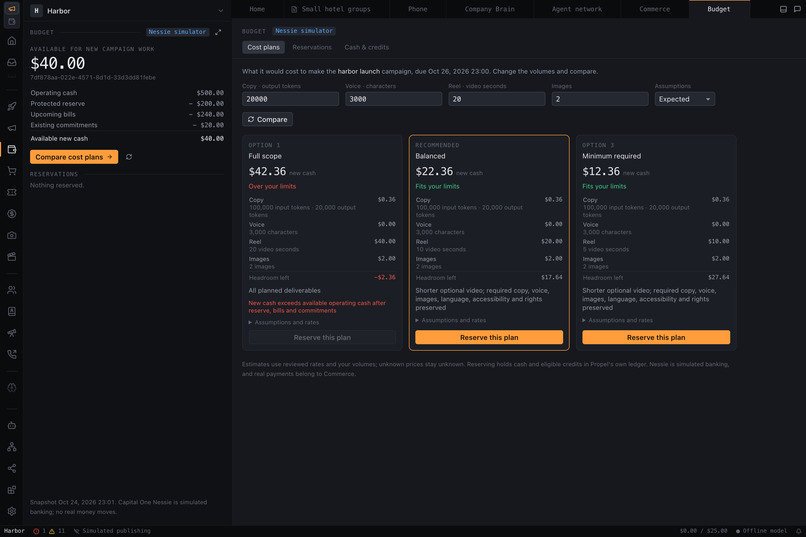806x537 pixels.
Task: Click the Nessie simulator badge in main header
Action: point(304,31)
